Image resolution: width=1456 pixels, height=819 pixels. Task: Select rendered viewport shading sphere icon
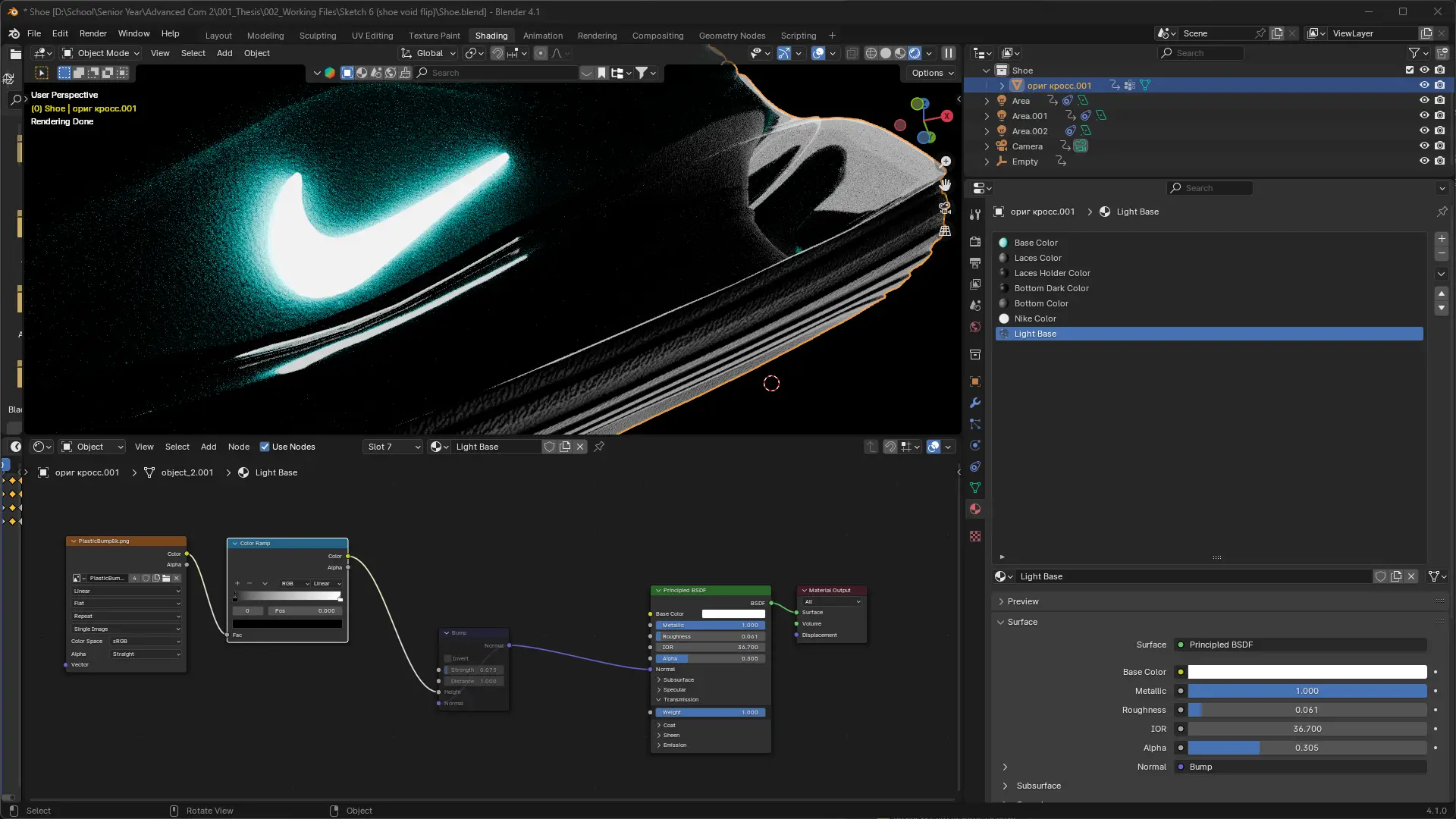915,53
